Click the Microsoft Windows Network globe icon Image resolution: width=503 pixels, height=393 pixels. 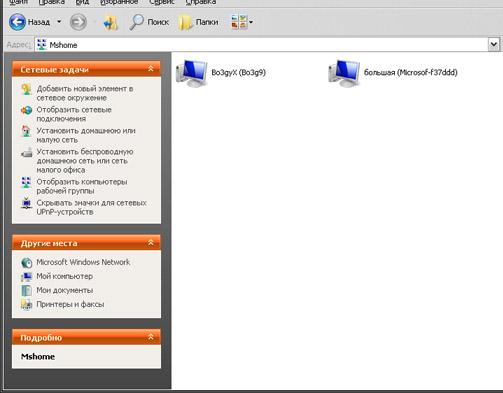pos(26,263)
